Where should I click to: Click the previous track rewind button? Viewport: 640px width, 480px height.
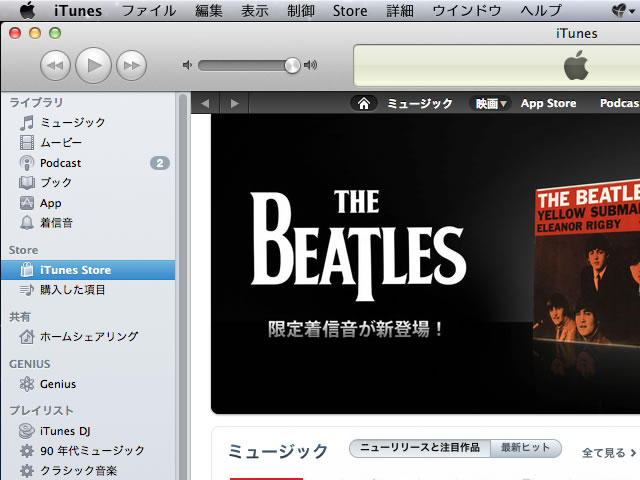tap(55, 65)
